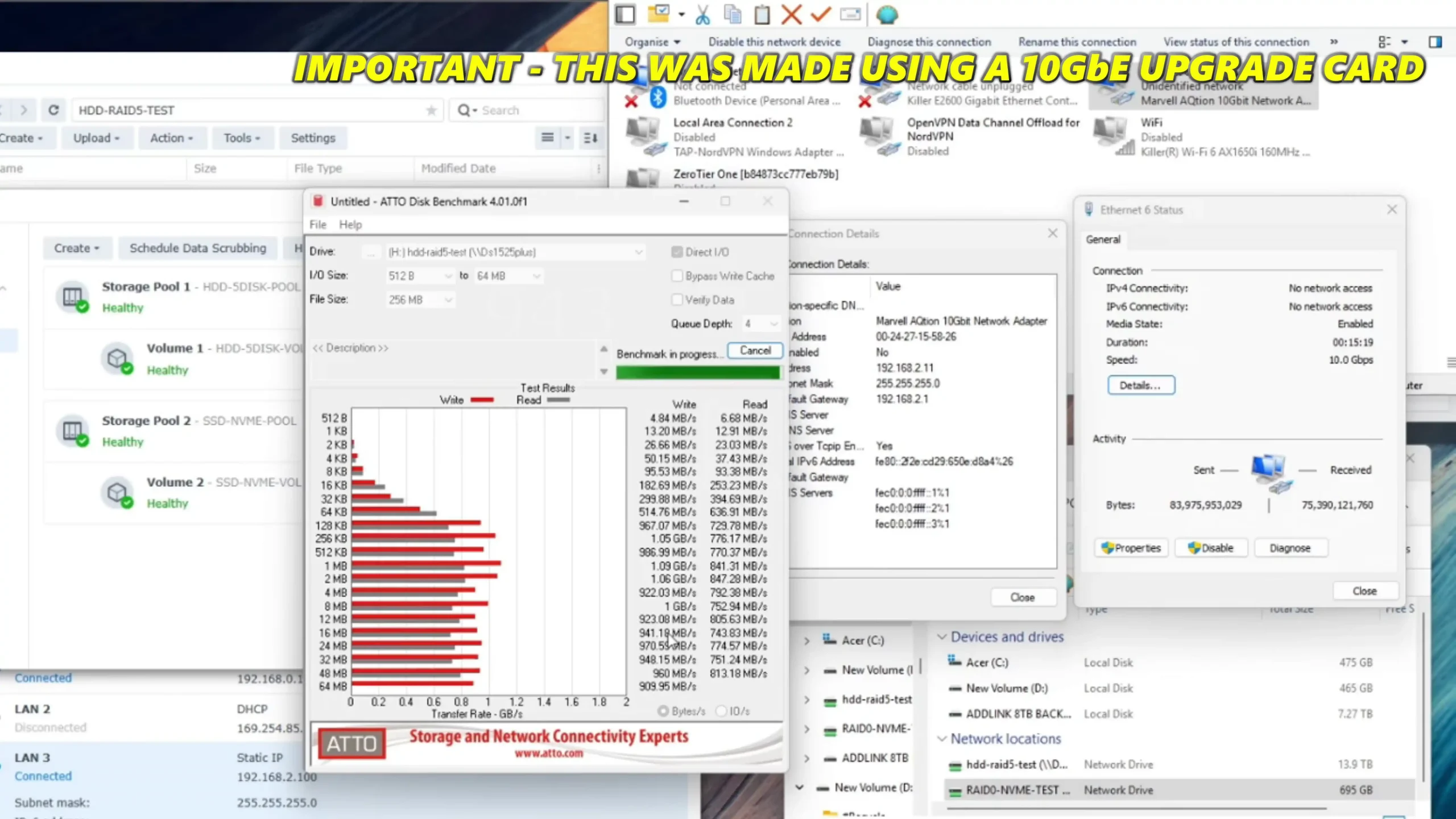Enable Bypass Write Cache checkbox

(677, 276)
